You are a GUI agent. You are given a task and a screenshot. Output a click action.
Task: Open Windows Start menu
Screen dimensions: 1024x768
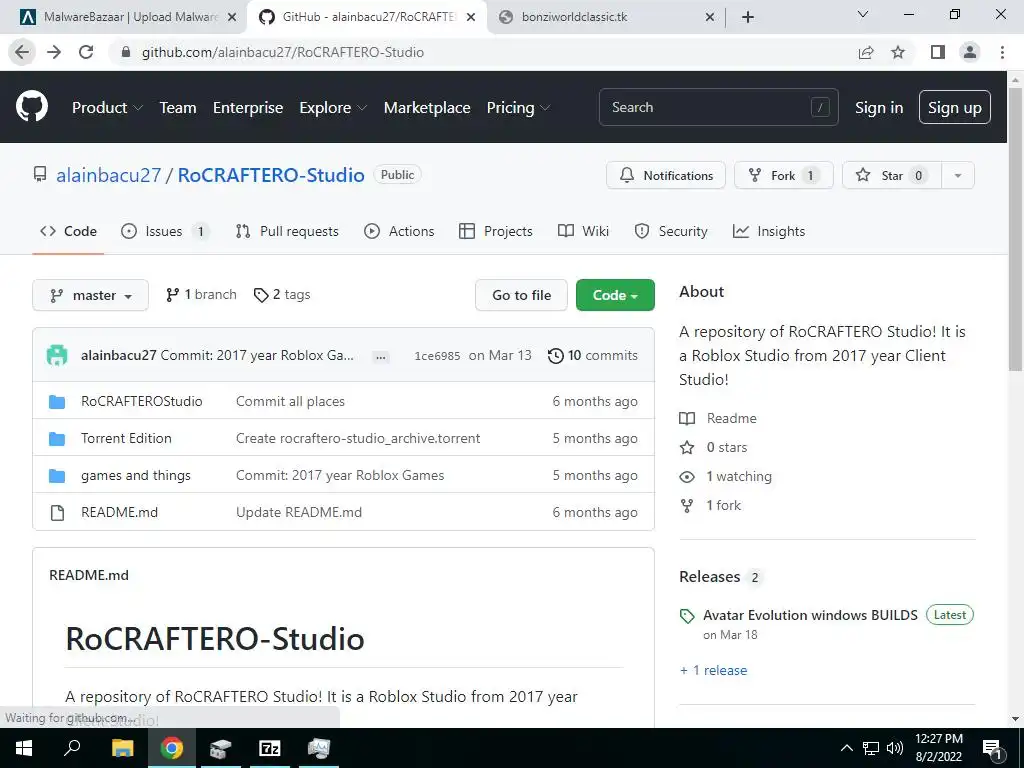click(24, 748)
